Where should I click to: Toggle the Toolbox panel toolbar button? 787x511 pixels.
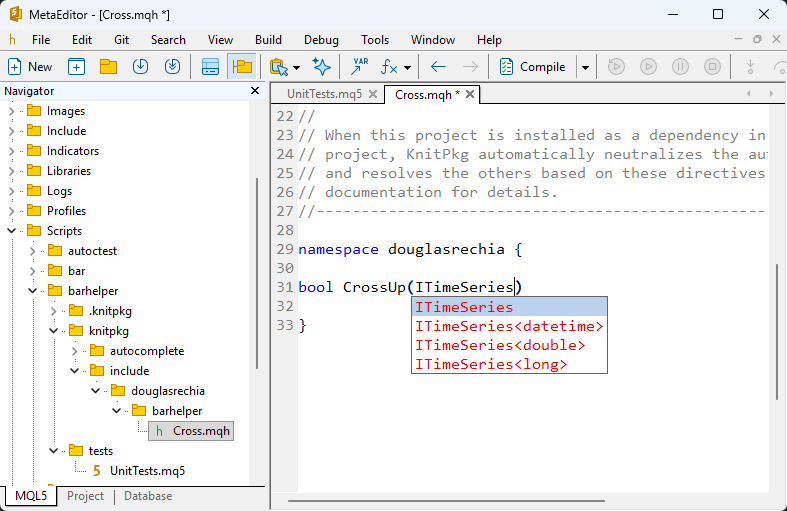(210, 67)
